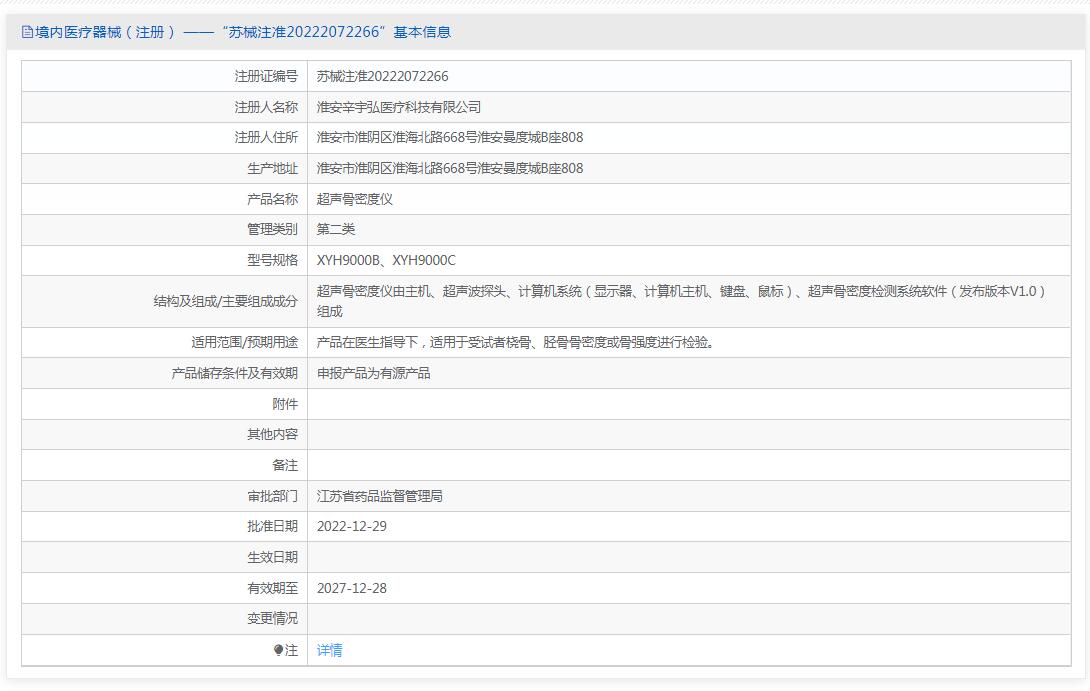Click the 注册人住所 address value

[x=449, y=137]
